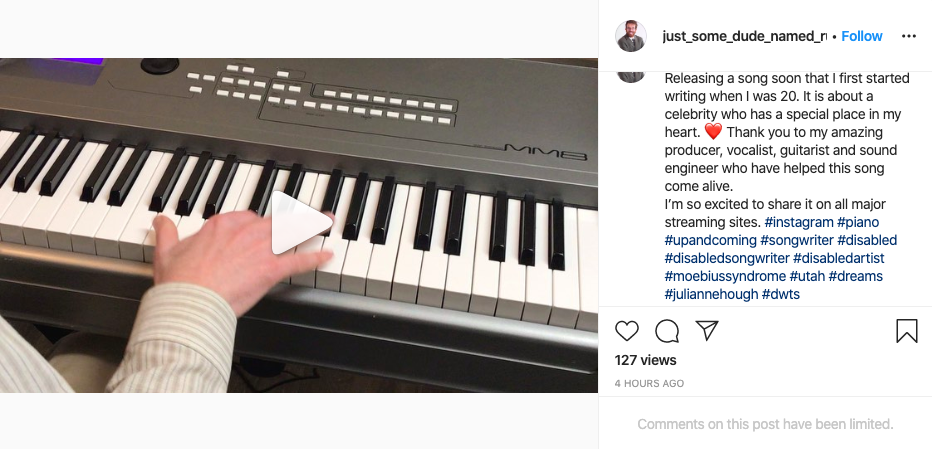The image size is (932, 449).
Task: Click the 127 views count
Action: click(x=646, y=360)
